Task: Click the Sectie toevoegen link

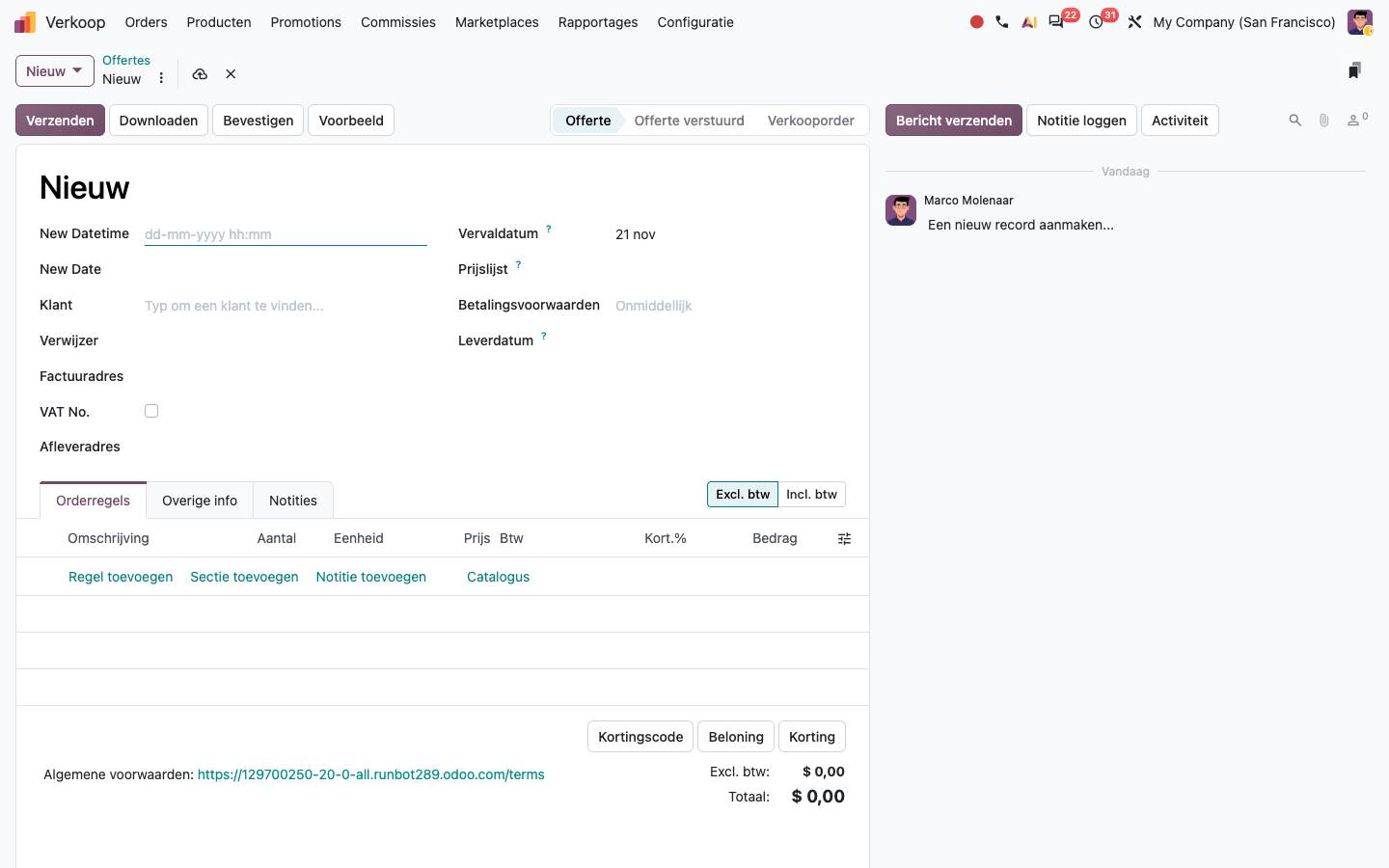Action: click(244, 577)
